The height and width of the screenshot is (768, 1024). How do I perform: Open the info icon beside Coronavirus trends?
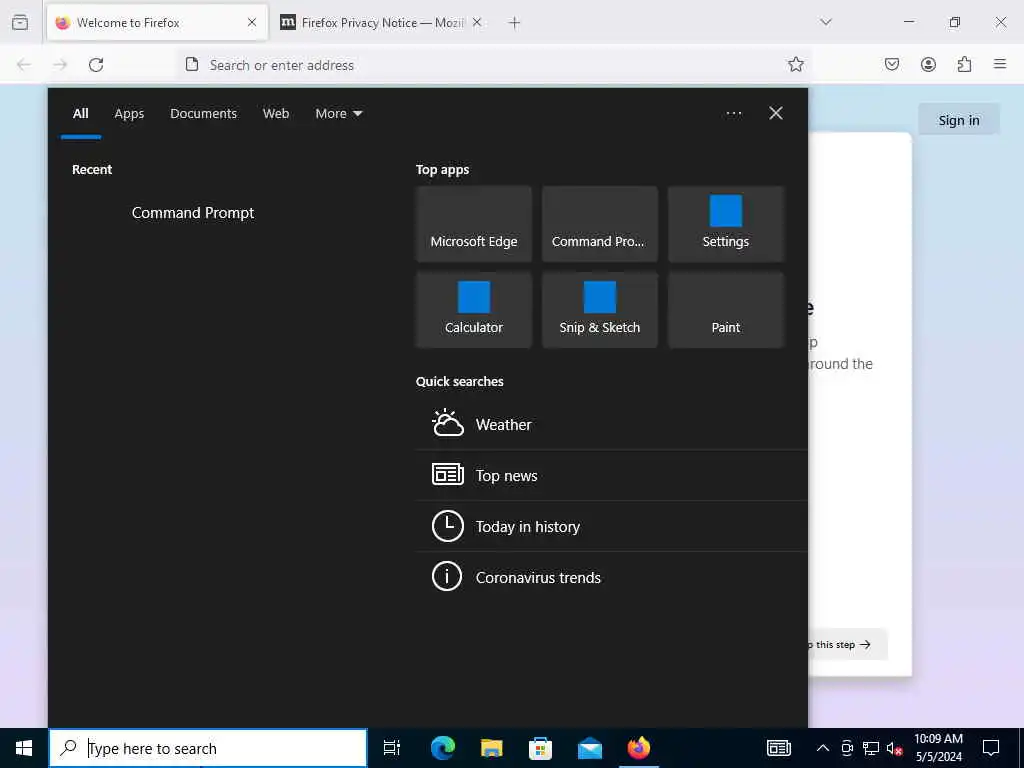tap(447, 577)
